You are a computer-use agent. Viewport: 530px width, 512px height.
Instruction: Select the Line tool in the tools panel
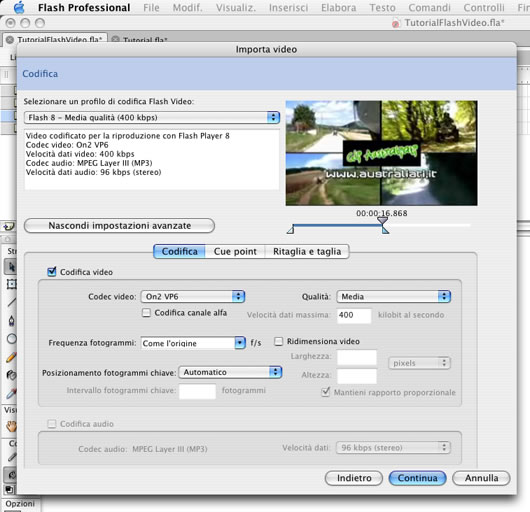(11, 302)
